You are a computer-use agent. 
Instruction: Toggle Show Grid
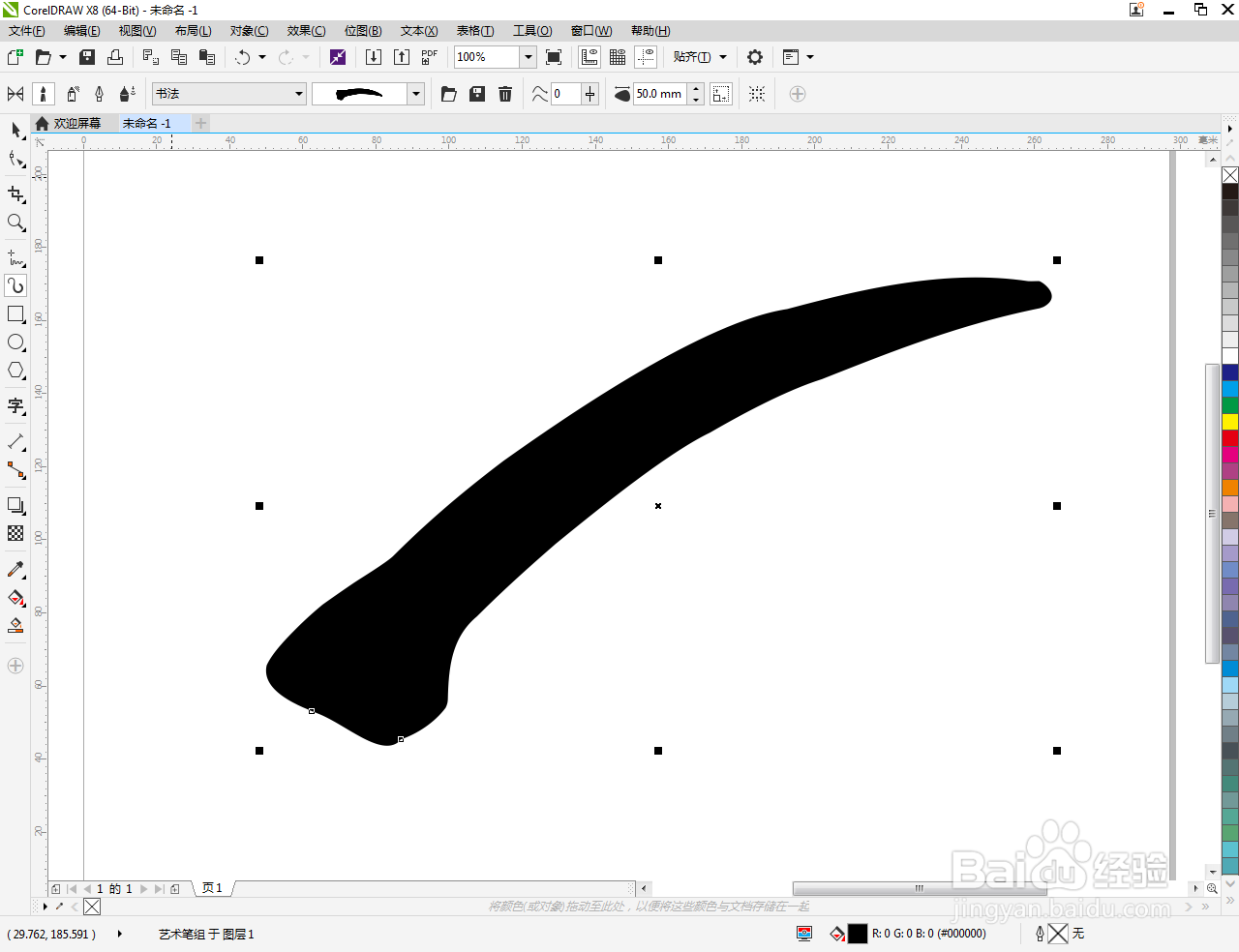coord(618,57)
